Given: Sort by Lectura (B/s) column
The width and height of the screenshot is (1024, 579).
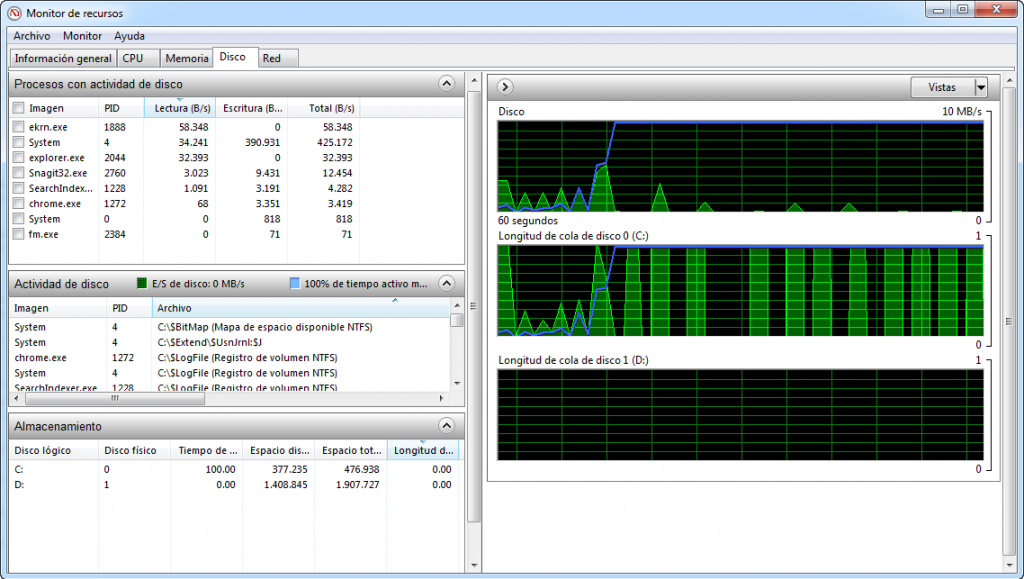Looking at the screenshot, I should [180, 108].
